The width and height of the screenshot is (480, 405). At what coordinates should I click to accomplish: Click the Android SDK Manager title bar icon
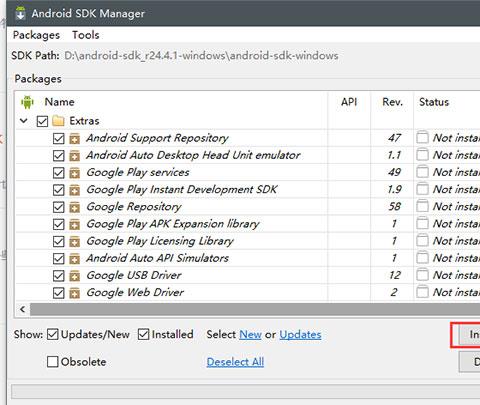coord(21,13)
